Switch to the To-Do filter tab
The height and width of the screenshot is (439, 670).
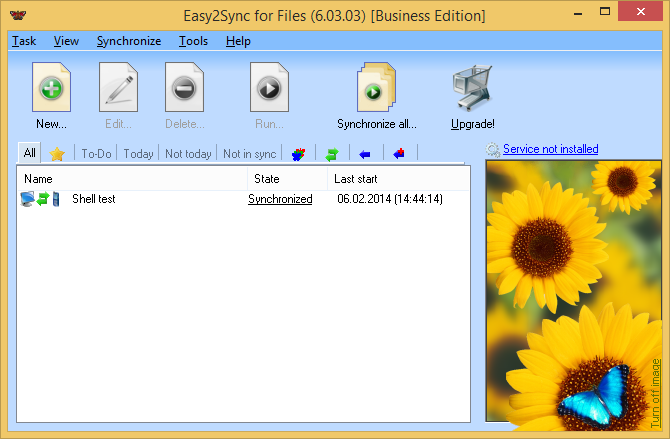tap(96, 154)
